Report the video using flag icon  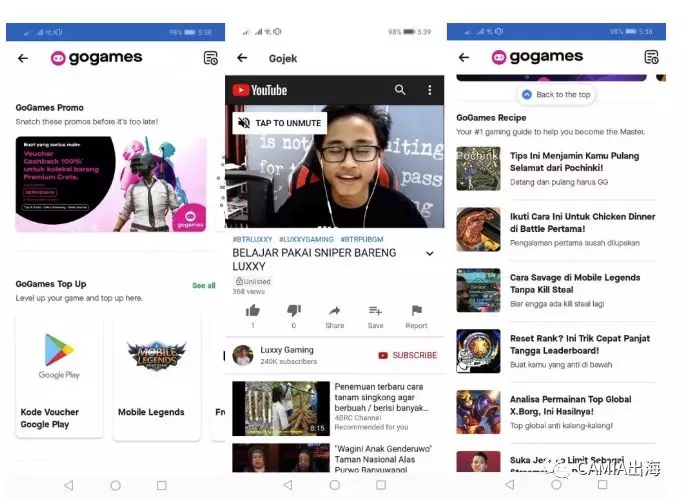click(416, 311)
